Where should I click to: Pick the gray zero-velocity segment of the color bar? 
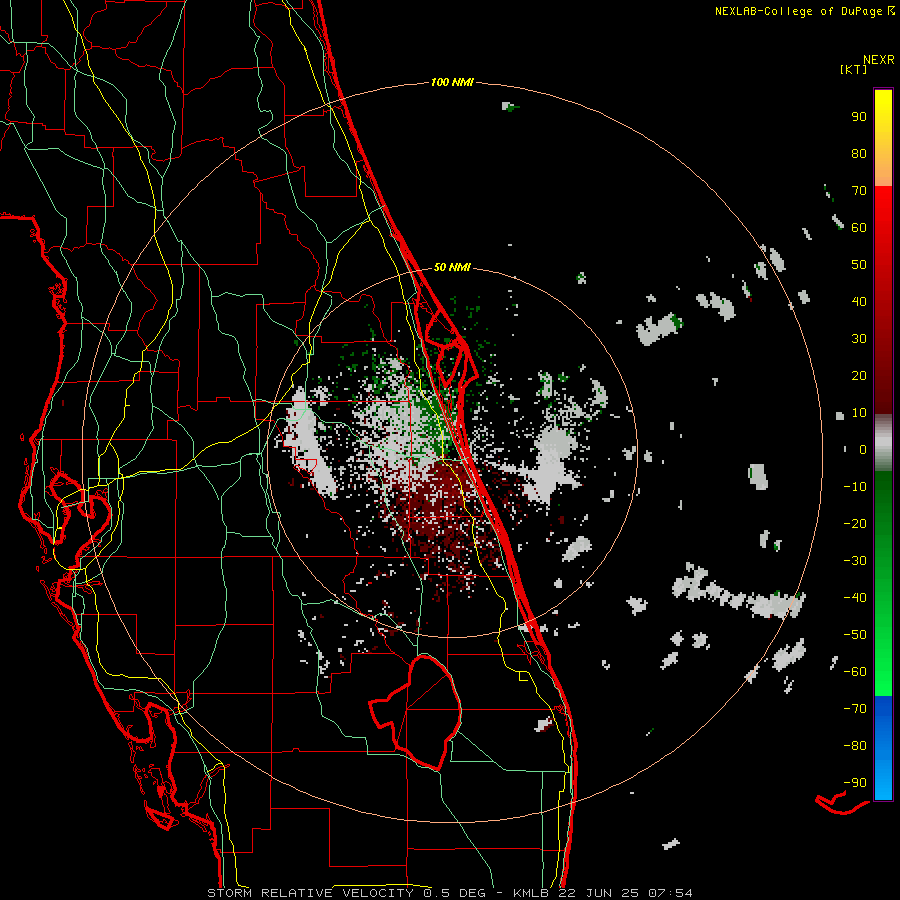[x=883, y=443]
